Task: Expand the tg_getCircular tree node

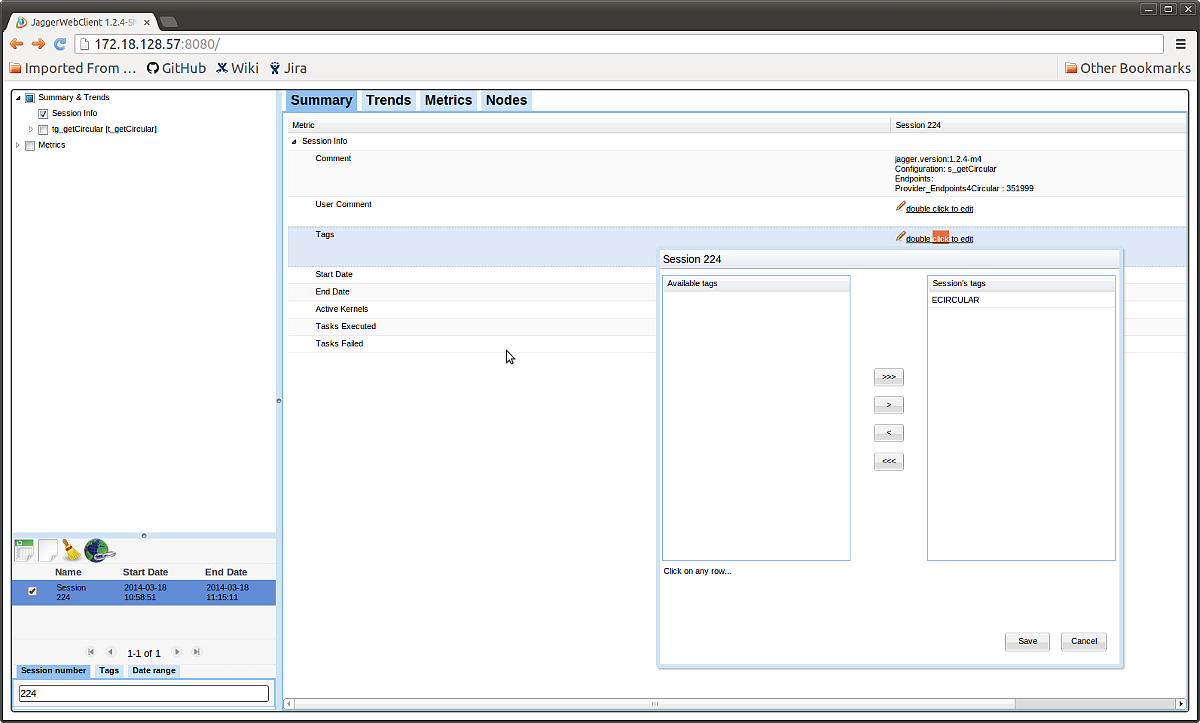Action: [x=31, y=129]
